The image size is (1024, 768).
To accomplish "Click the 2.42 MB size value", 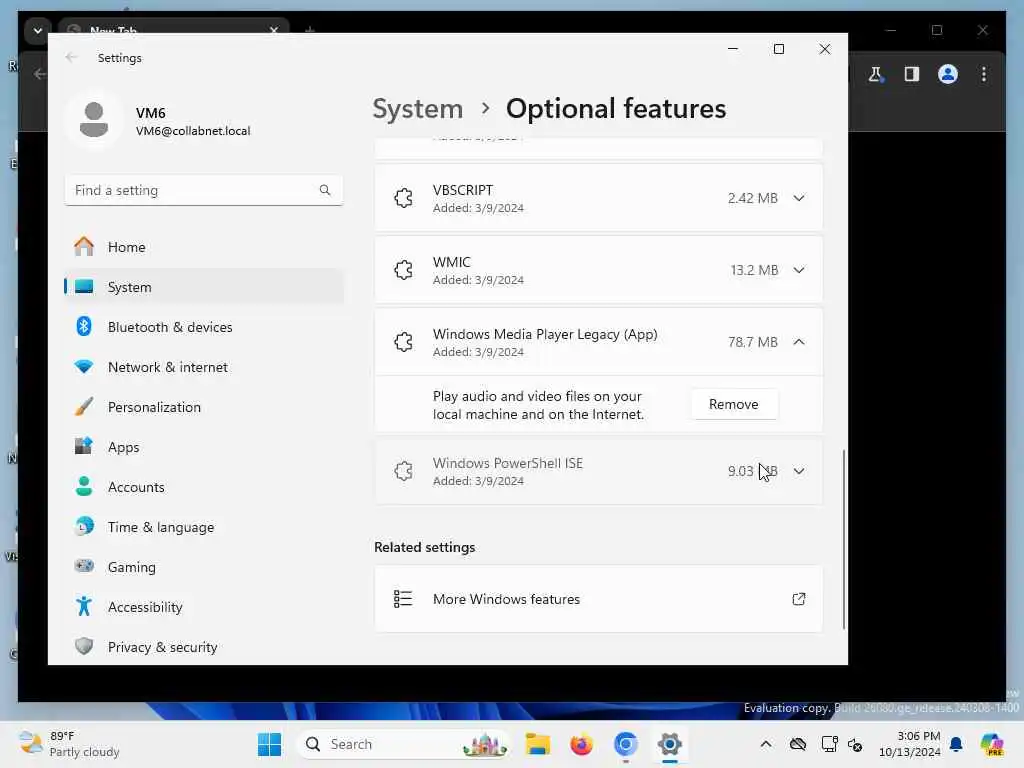I will tap(752, 198).
